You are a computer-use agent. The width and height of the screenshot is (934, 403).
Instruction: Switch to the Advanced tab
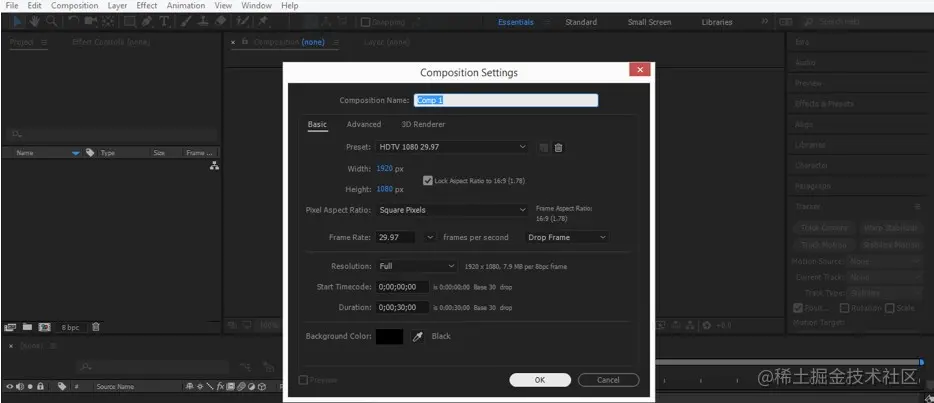pyautogui.click(x=364, y=124)
